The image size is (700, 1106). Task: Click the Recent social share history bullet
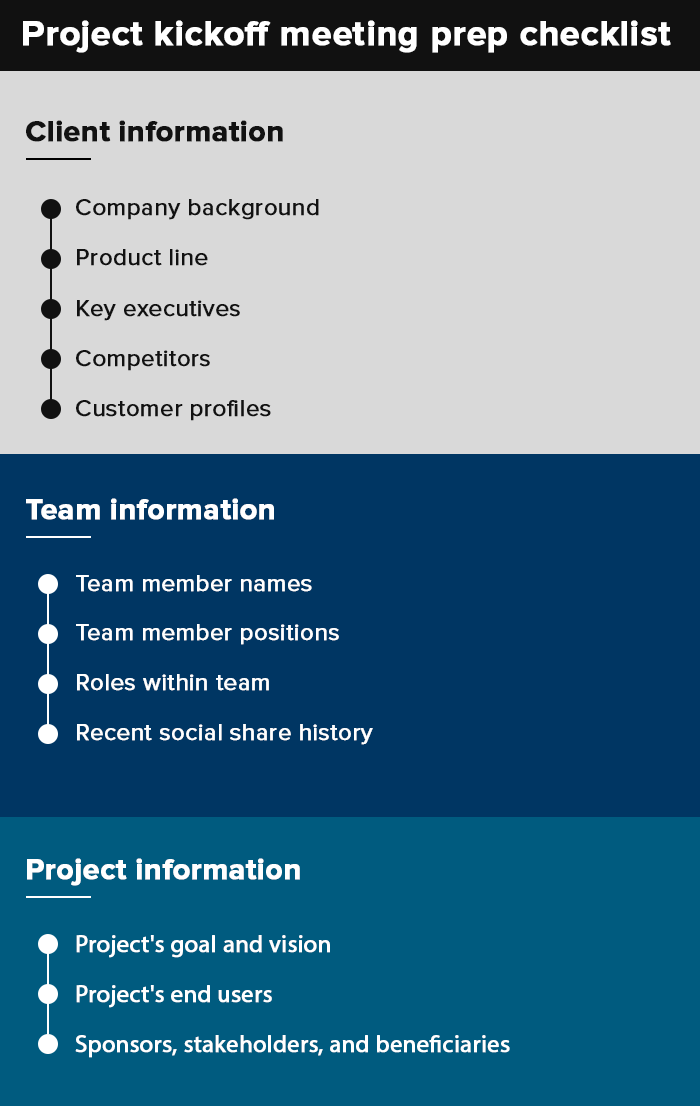point(48,734)
